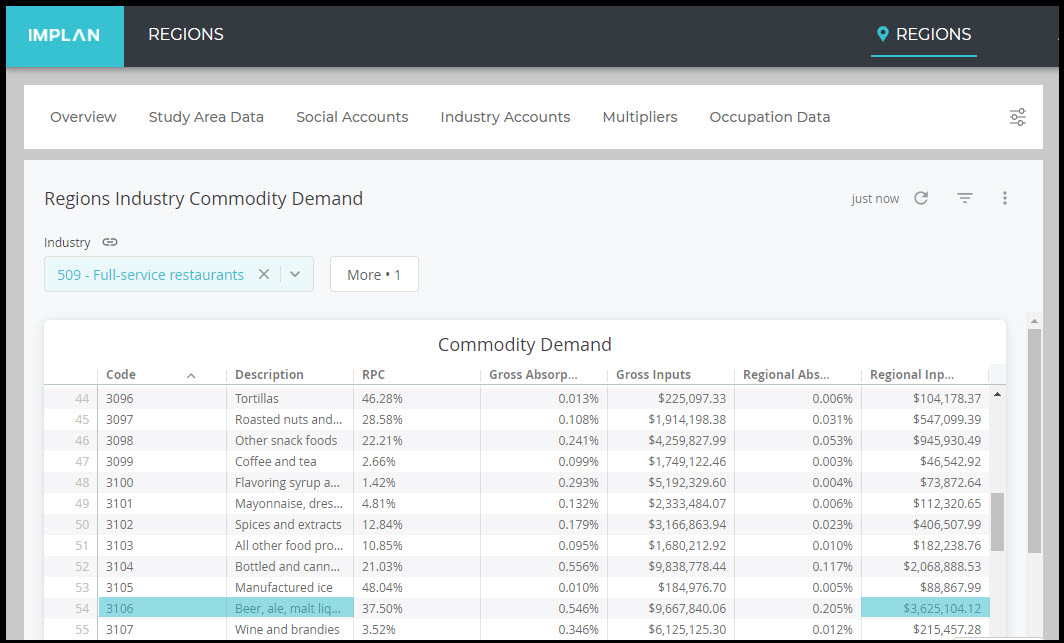Click REGIONS title in top bar

[186, 34]
